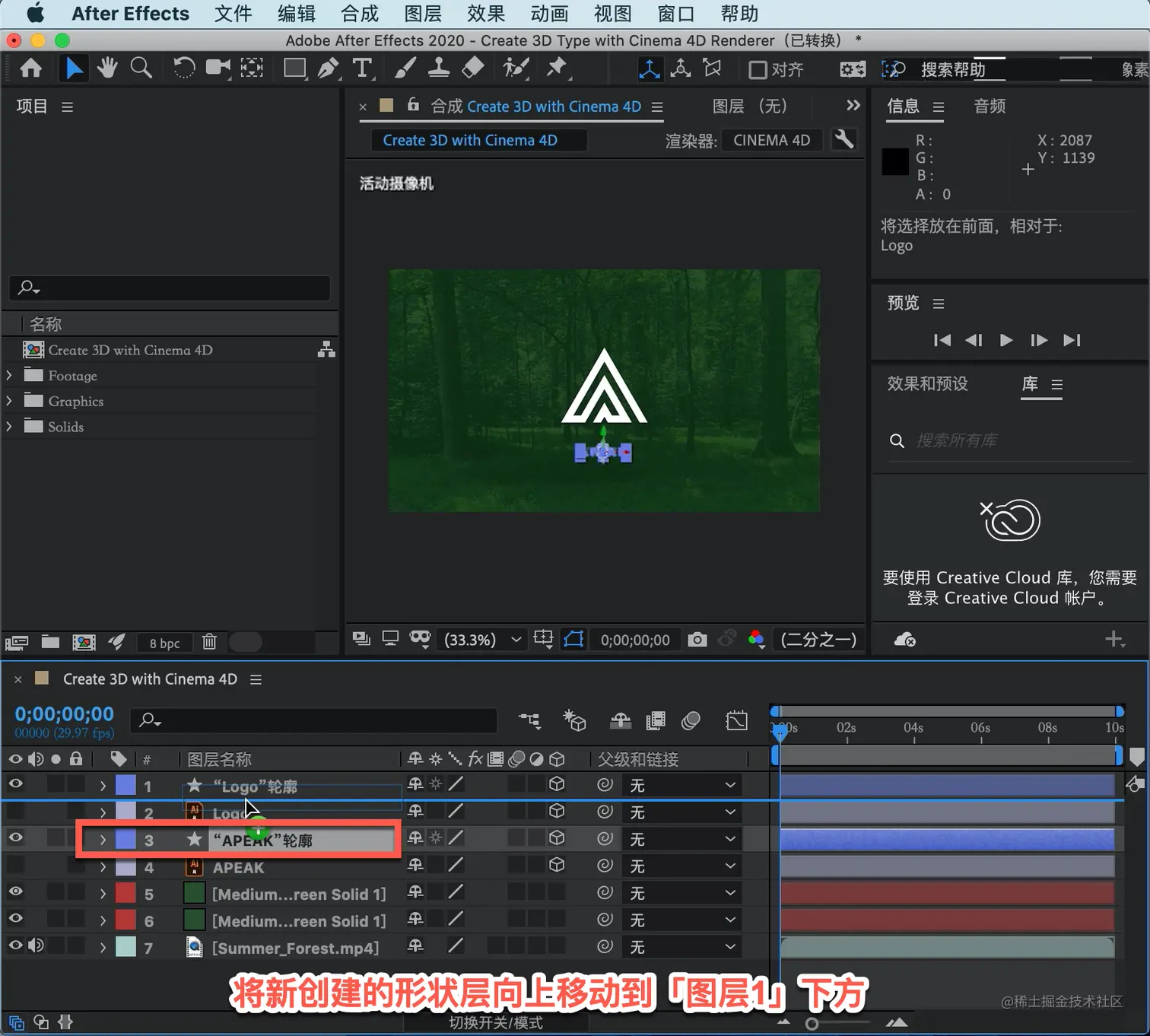The image size is (1150, 1036).
Task: Click the Draft 3D icon in timeline
Action: 574,720
